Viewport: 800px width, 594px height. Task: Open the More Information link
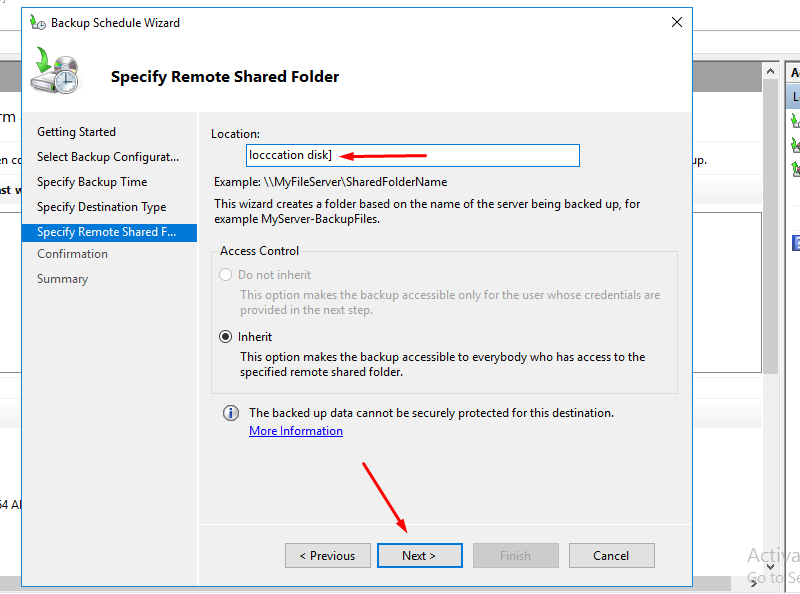click(x=296, y=431)
